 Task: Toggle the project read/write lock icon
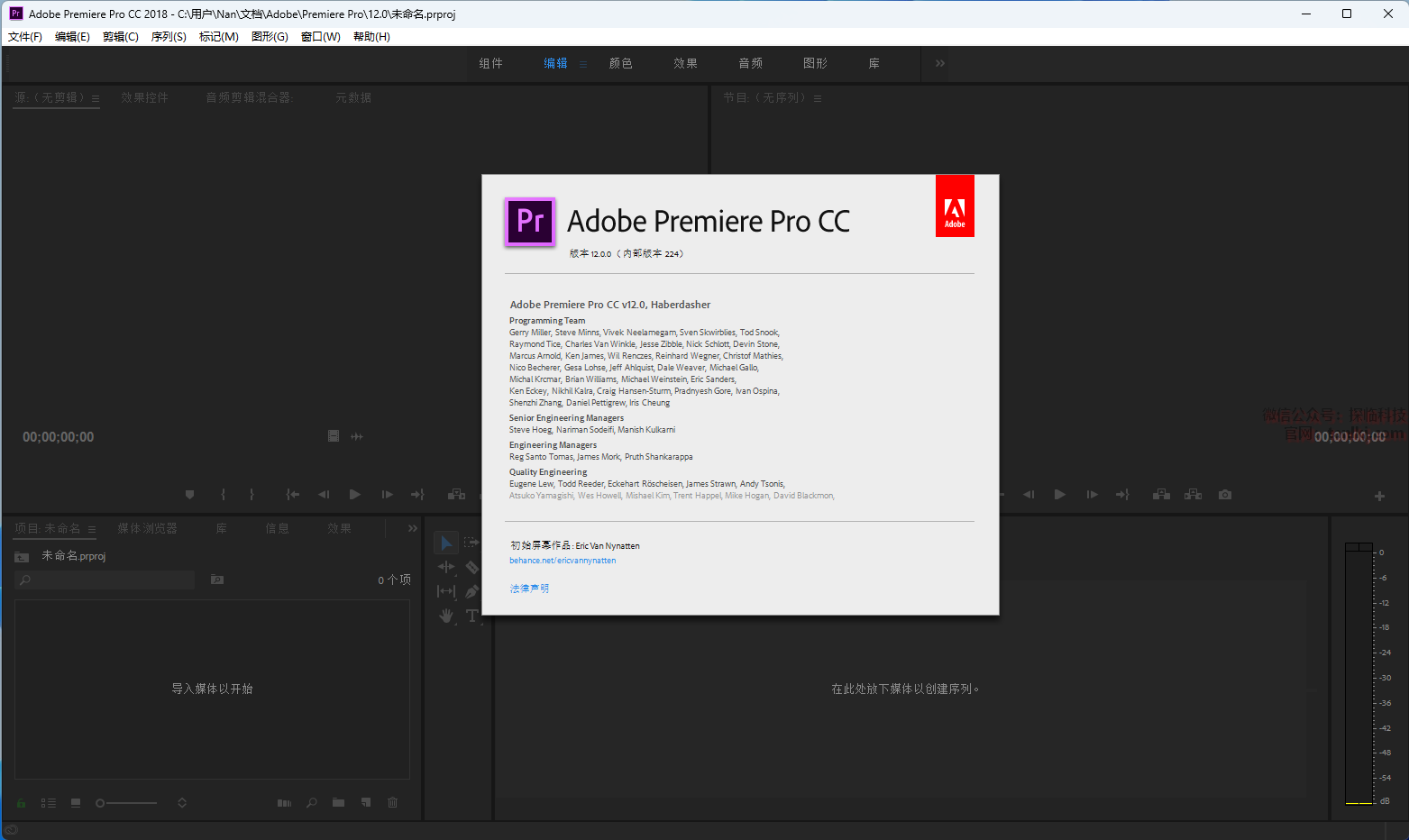click(x=21, y=803)
